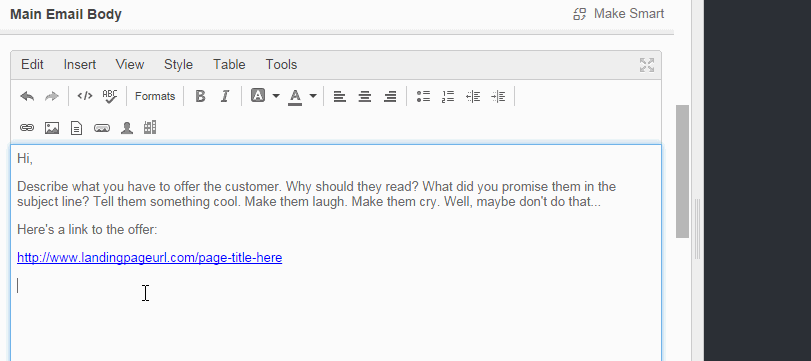Click the document template icon
Screen dimensions: 811x361
[77, 128]
